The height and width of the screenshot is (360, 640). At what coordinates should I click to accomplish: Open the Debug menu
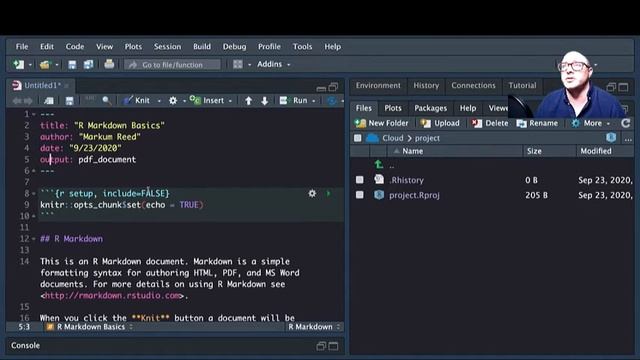coord(234,47)
